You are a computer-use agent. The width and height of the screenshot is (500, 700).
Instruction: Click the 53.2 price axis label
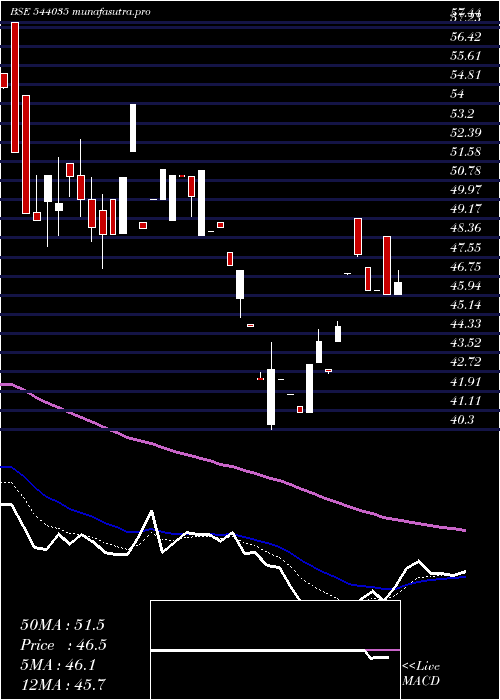pos(462,113)
